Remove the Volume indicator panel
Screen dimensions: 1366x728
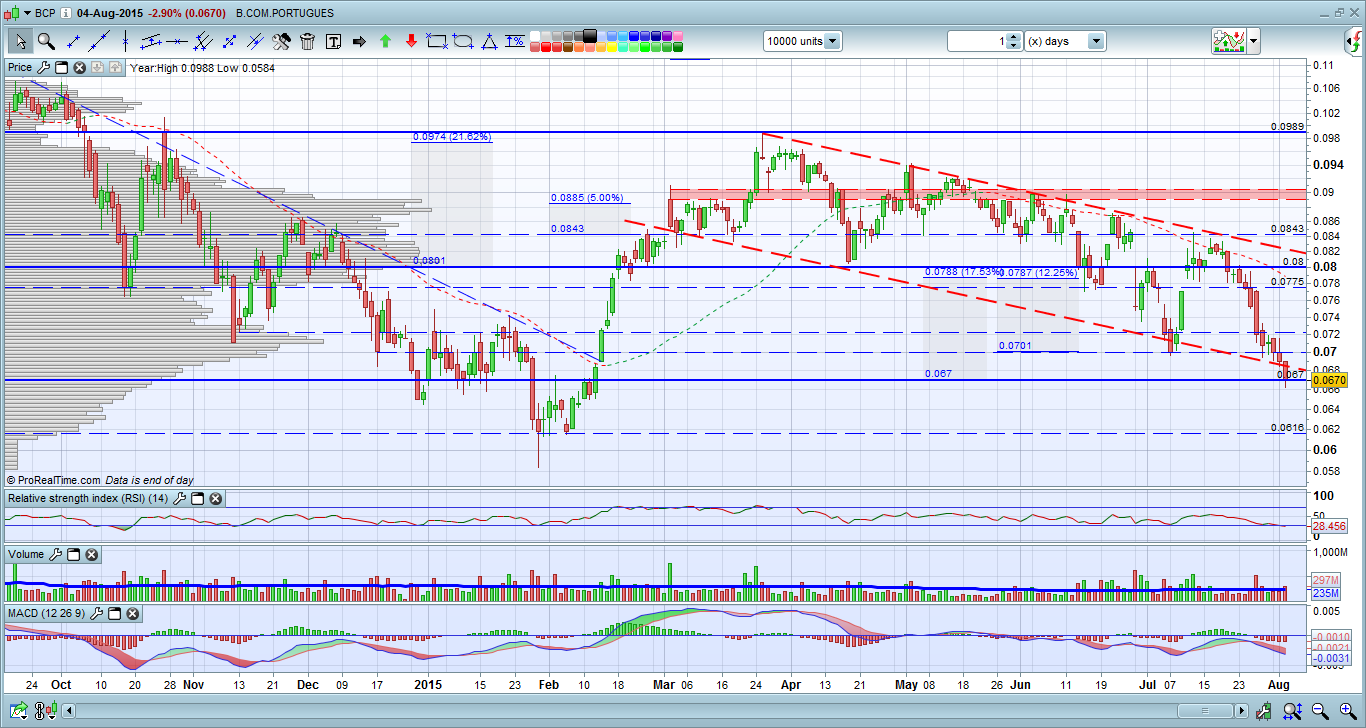point(92,554)
